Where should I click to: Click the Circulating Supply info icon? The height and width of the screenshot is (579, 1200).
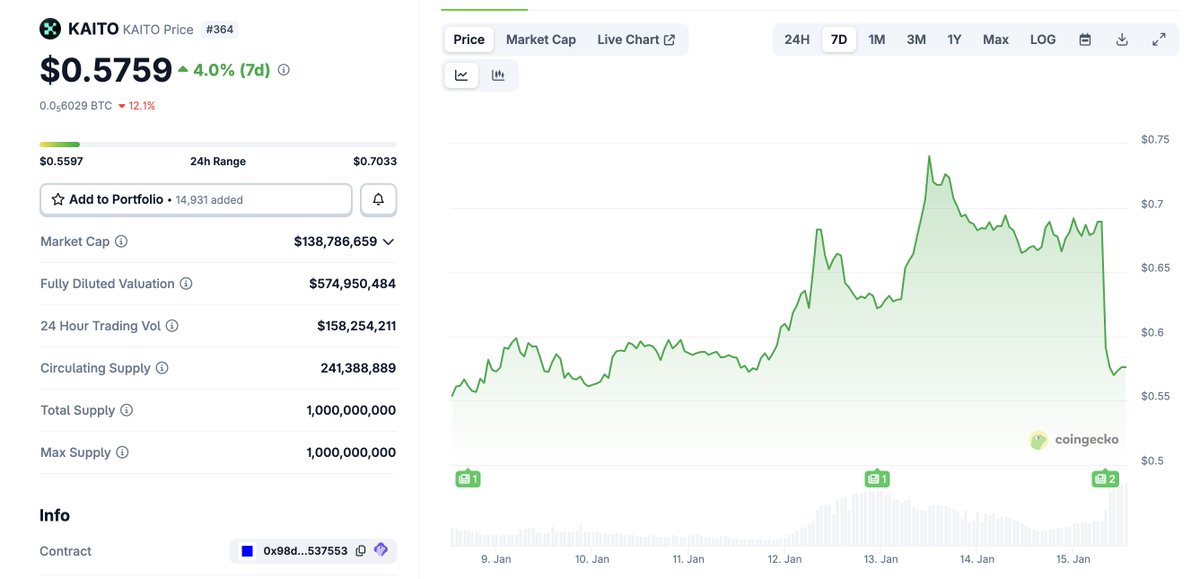pos(162,368)
